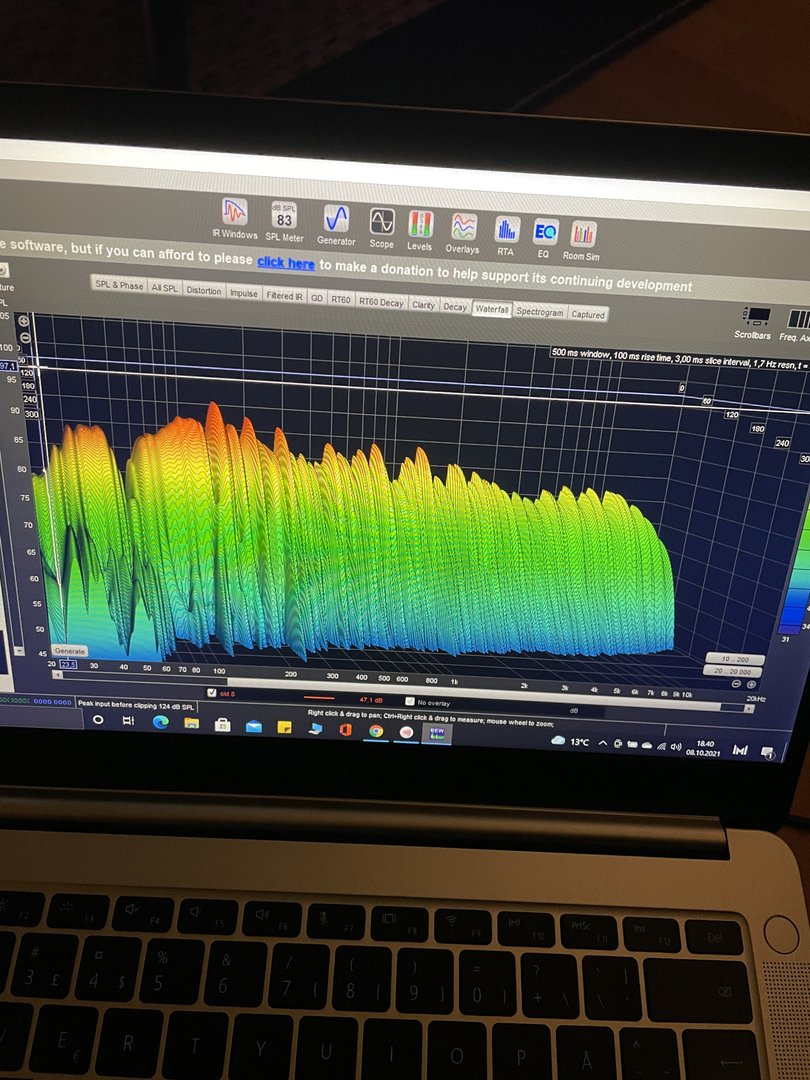Click horizontal zoom in plus icon
Viewport: 810px width, 1080px height.
point(751,685)
